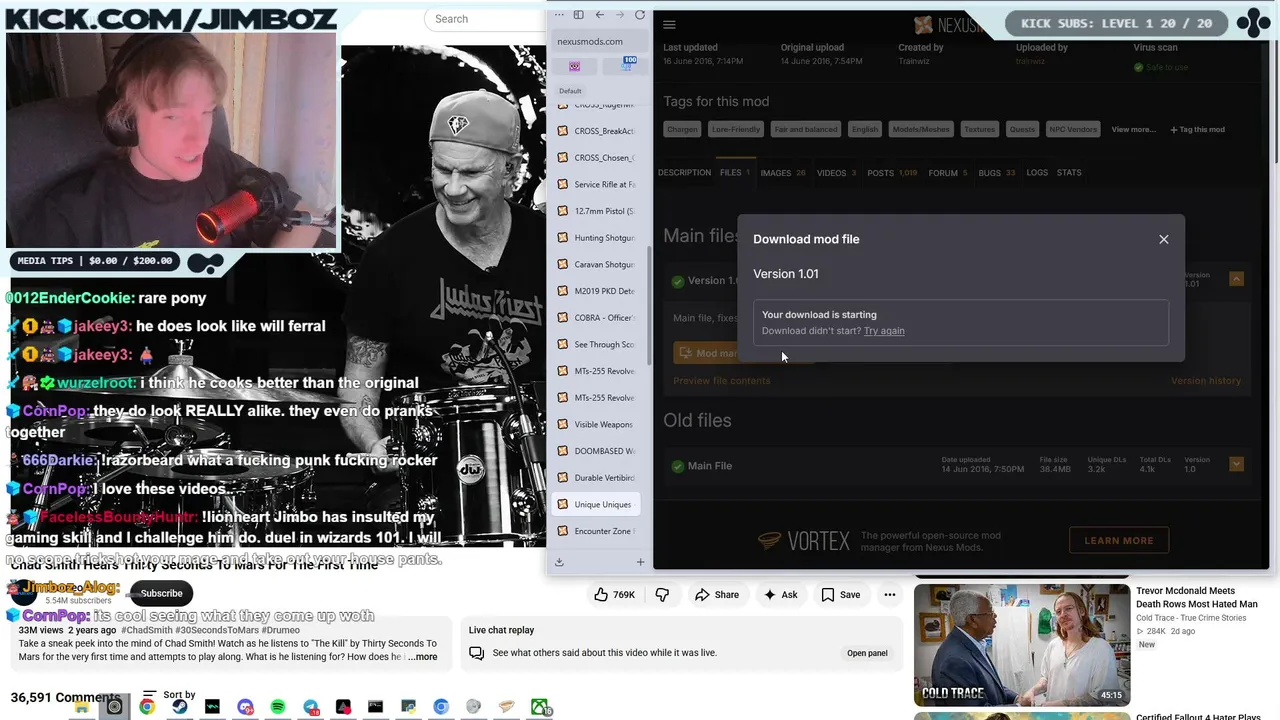Open the DOOMBASED sidebar tab
Image resolution: width=1280 pixels, height=720 pixels.
[598, 451]
